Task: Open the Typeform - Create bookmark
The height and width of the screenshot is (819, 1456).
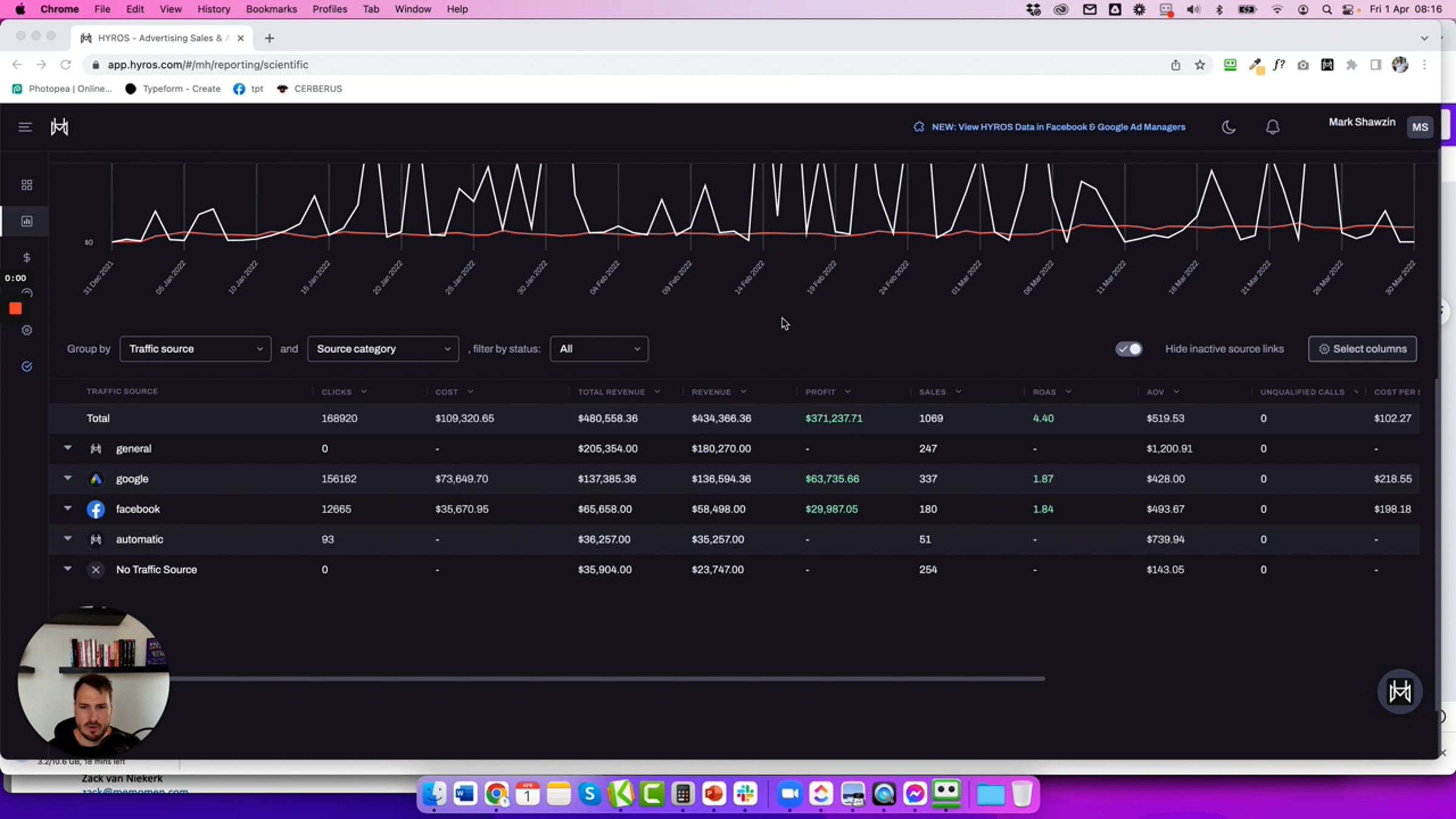Action: (x=174, y=89)
